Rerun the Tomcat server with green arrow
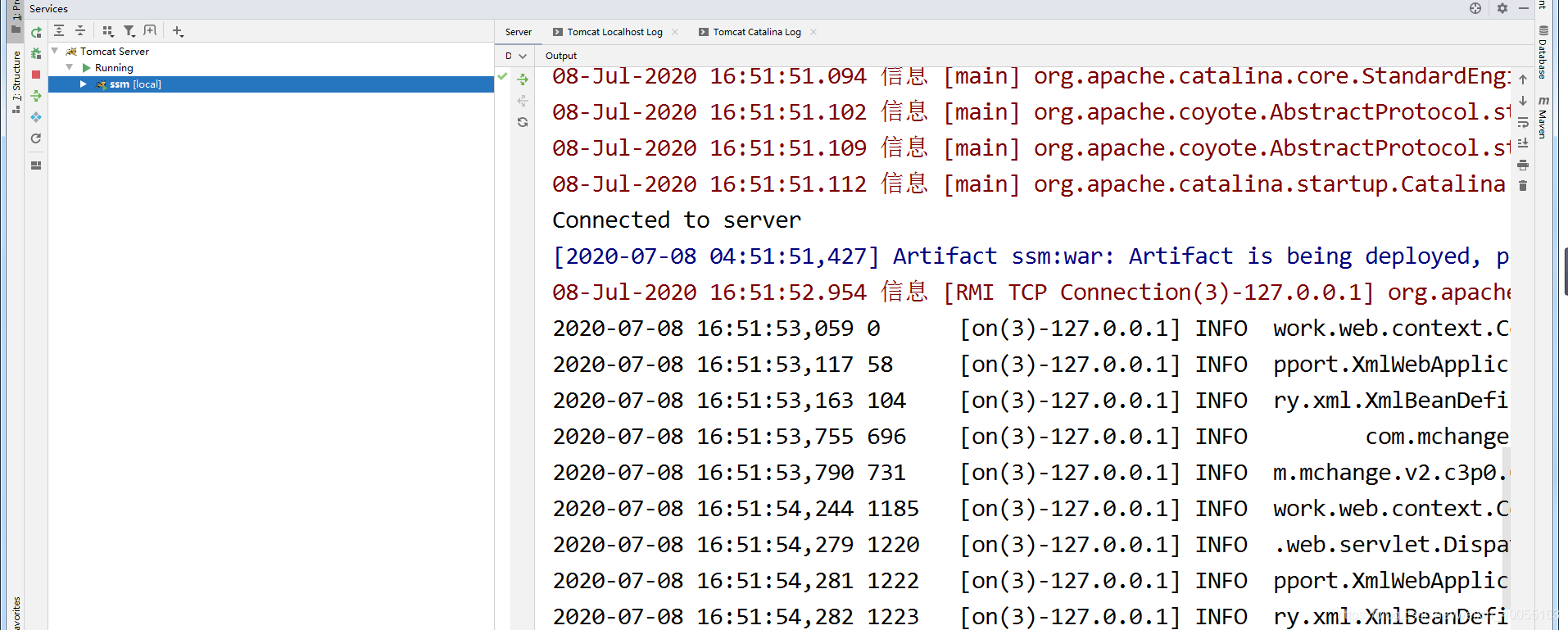Image resolution: width=1568 pixels, height=630 pixels. [36, 33]
